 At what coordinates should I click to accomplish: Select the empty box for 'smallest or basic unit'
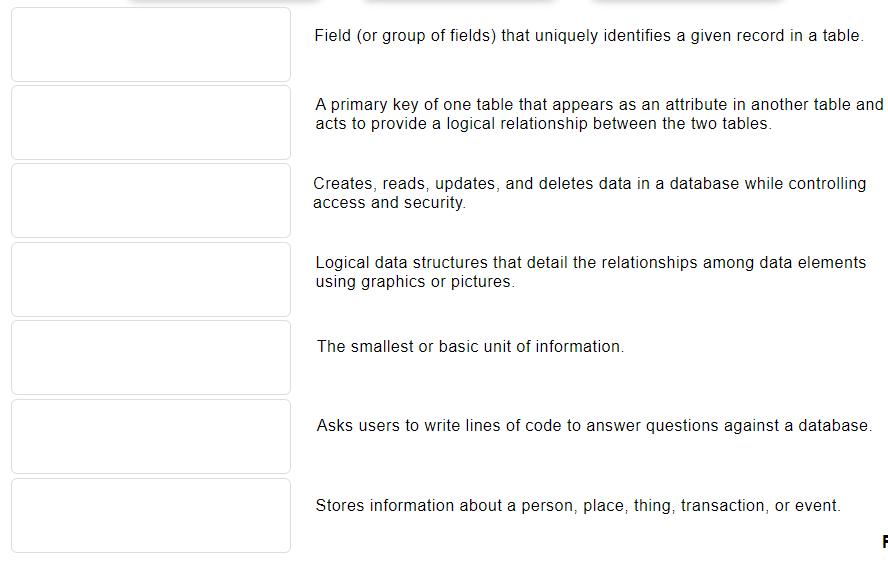point(151,357)
